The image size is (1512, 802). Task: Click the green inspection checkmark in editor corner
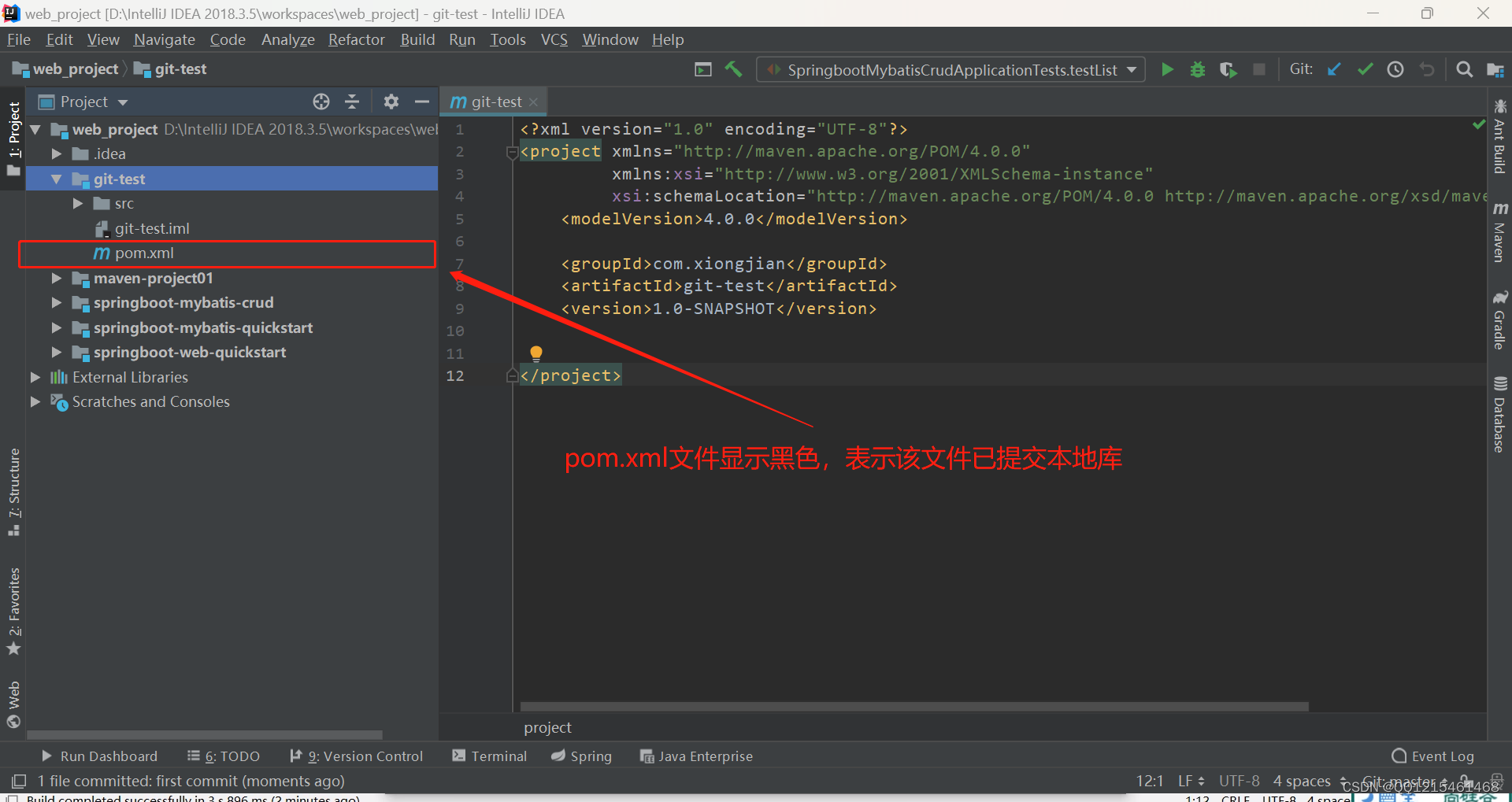tap(1478, 124)
